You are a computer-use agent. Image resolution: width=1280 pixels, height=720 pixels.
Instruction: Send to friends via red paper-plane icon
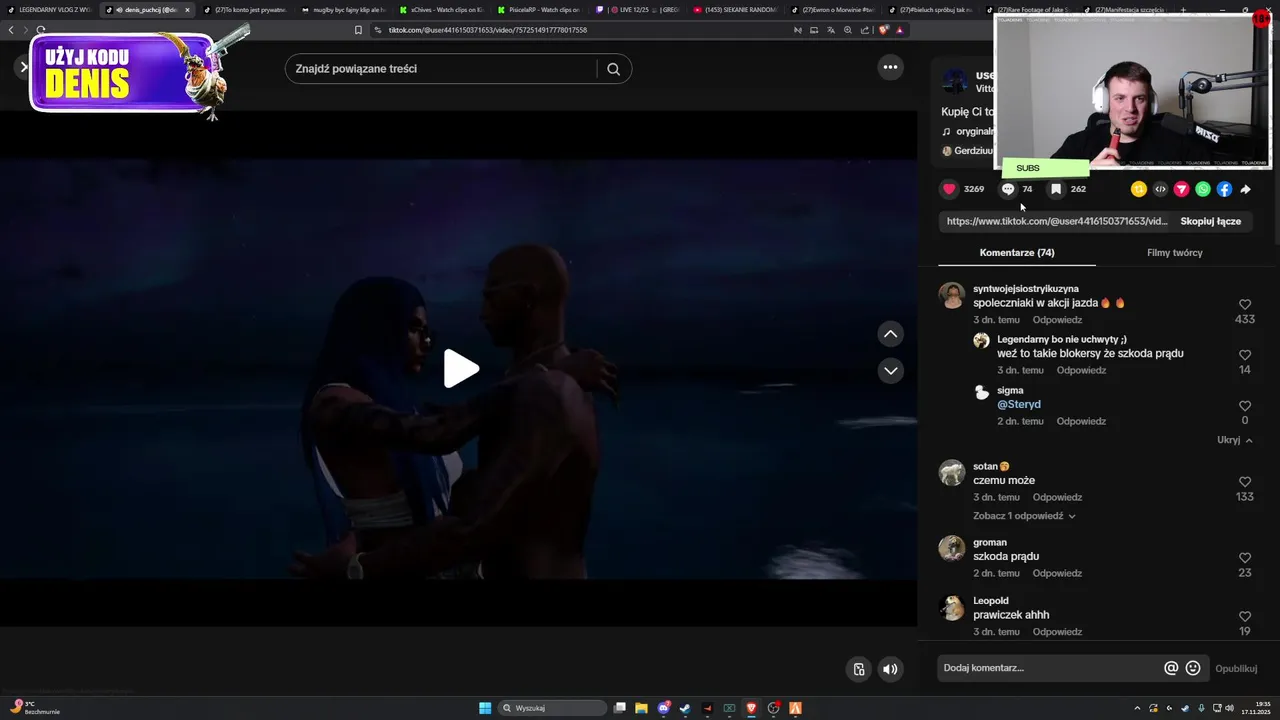[1181, 189]
